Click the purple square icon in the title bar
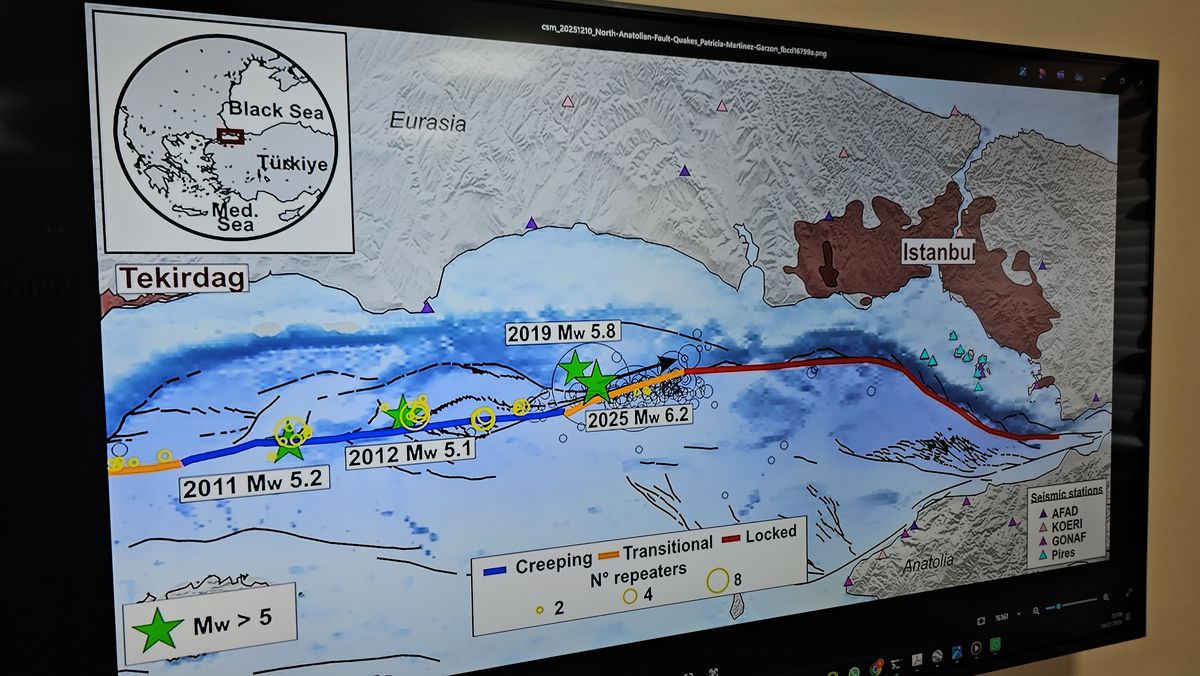The width and height of the screenshot is (1200, 676). click(x=1060, y=75)
